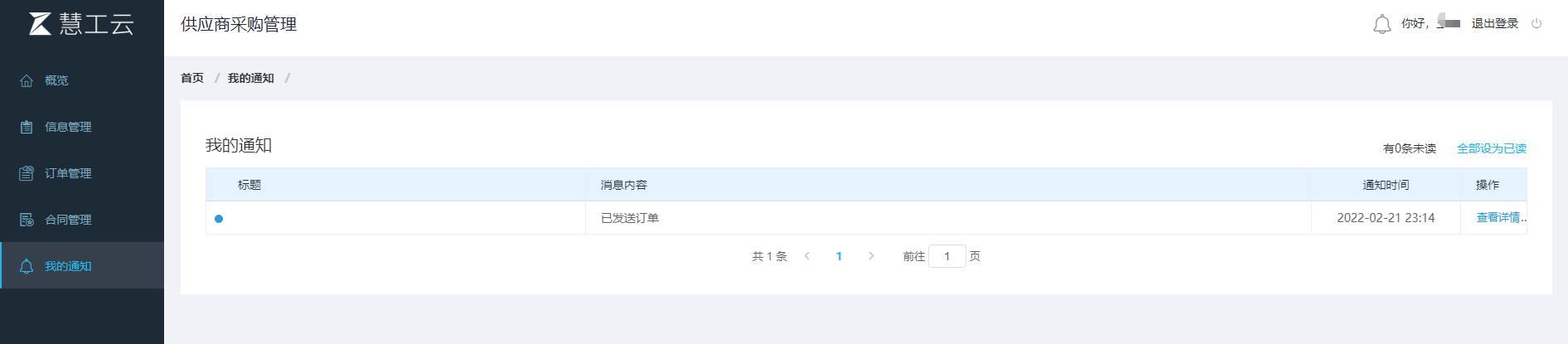Go to previous page arrow
Screen dimensions: 1568x344
coord(807,256)
